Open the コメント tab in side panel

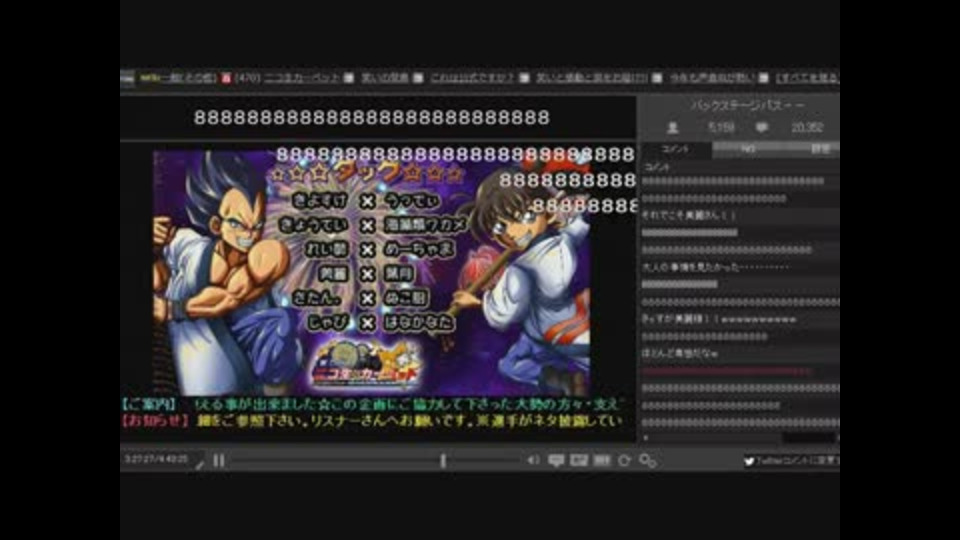676,149
